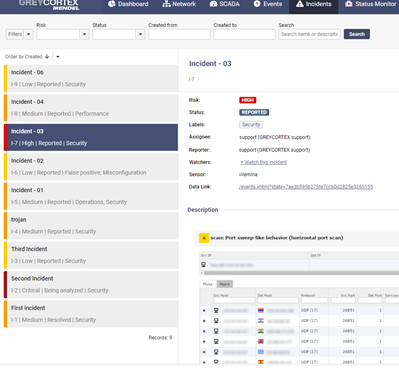Click the fourth flow row source host icon
The height and width of the screenshot is (371, 399).
[x=216, y=341]
